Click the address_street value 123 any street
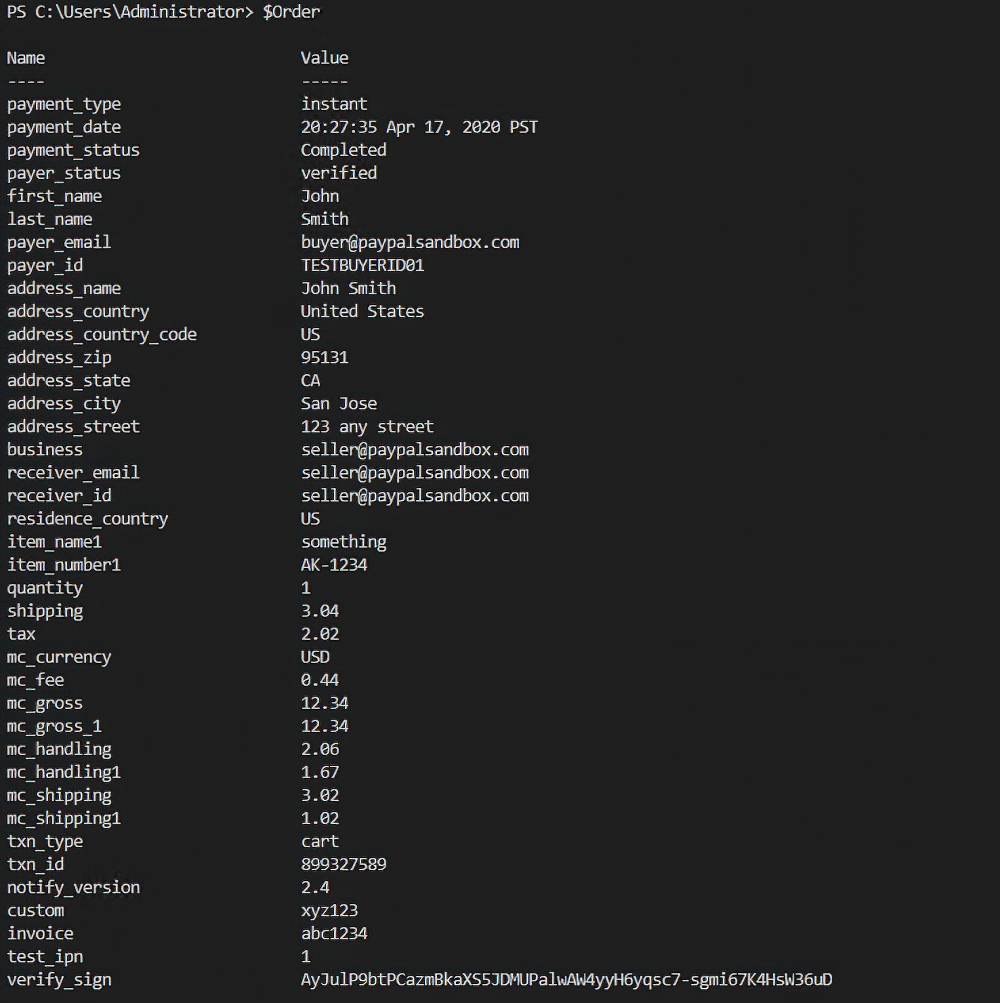This screenshot has height=1003, width=1000. [367, 426]
